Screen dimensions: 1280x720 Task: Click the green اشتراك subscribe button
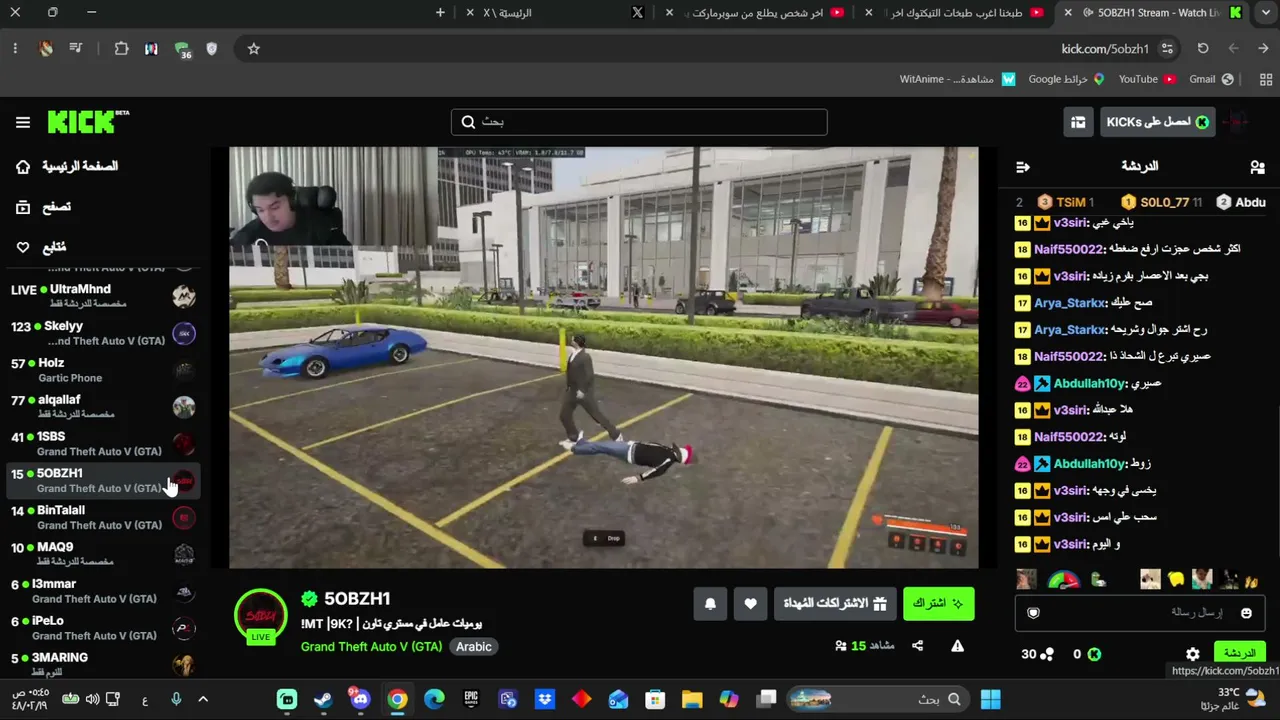[938, 603]
